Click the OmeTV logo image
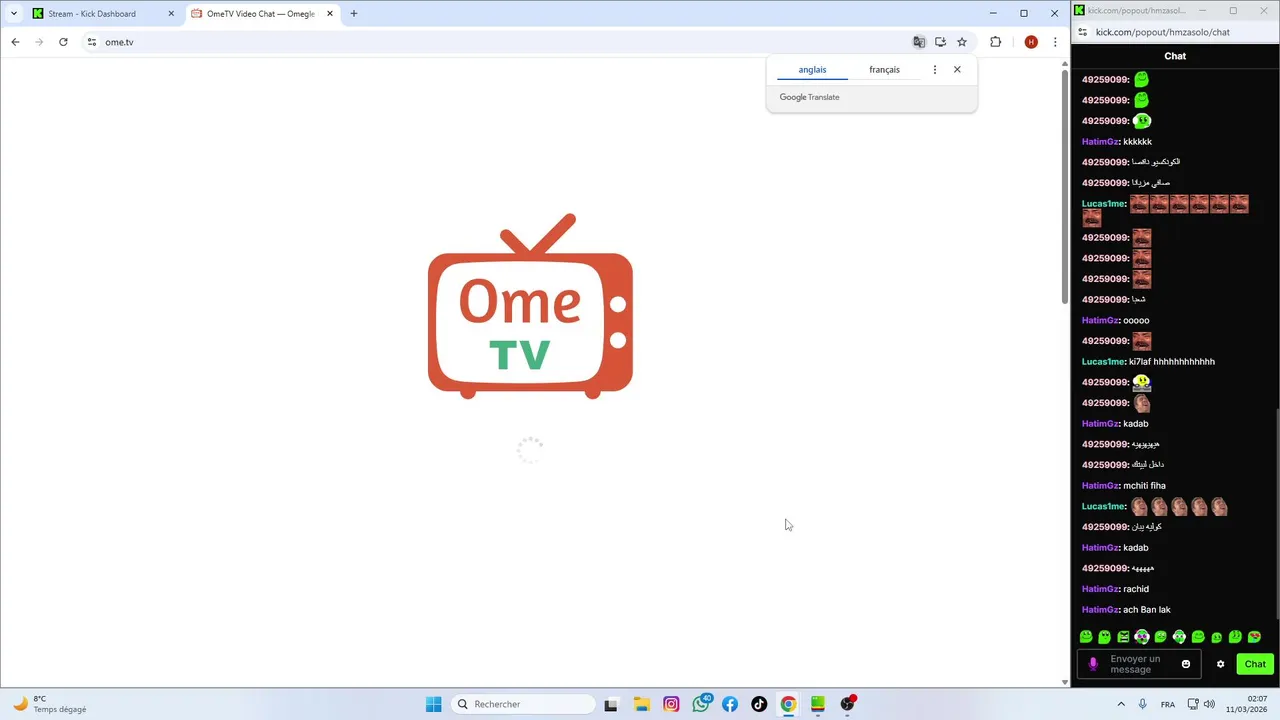 point(530,306)
